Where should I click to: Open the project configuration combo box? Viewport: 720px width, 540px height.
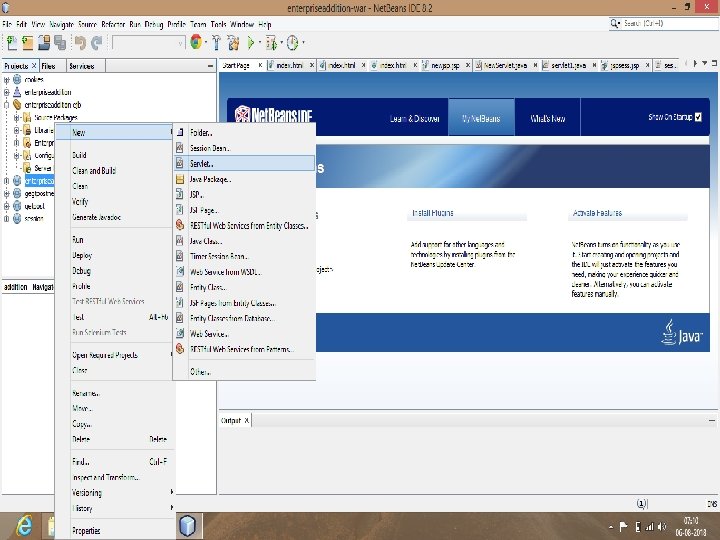[149, 44]
